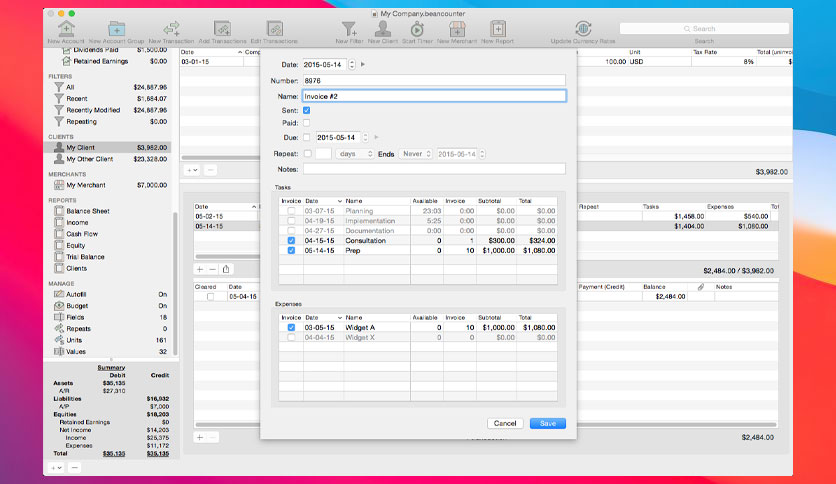Click the New Report toolbar icon

click(x=497, y=29)
